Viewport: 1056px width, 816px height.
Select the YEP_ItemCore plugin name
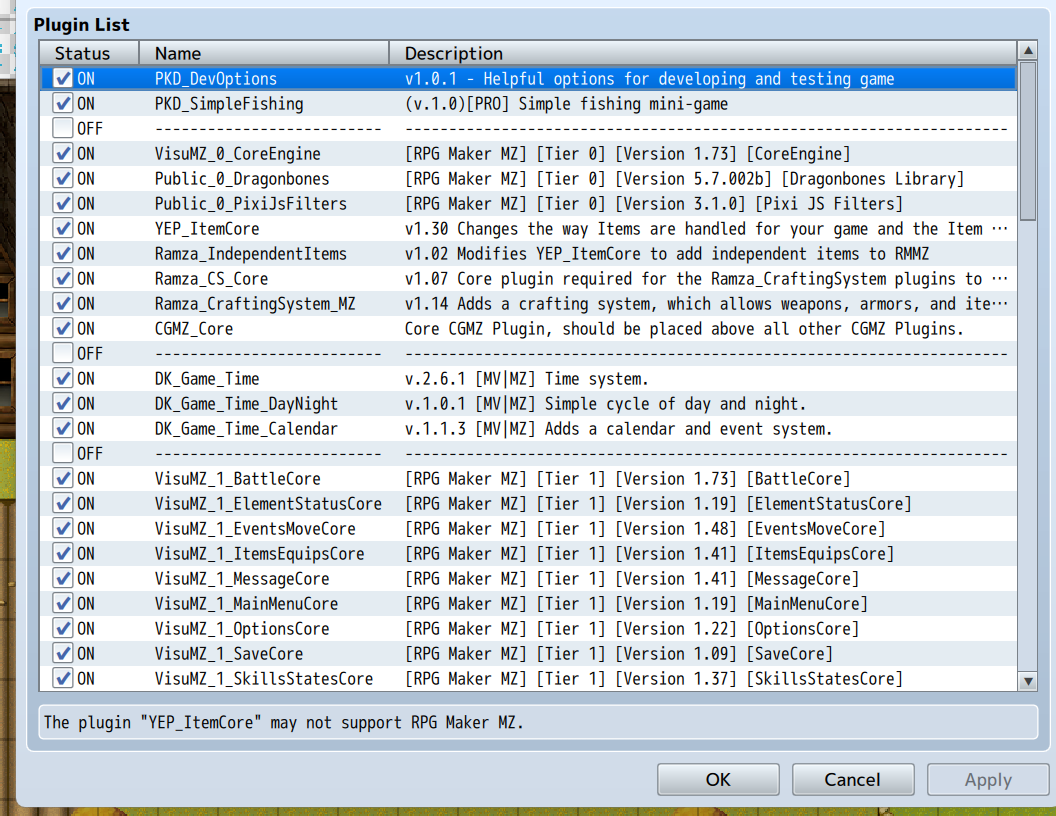point(207,229)
